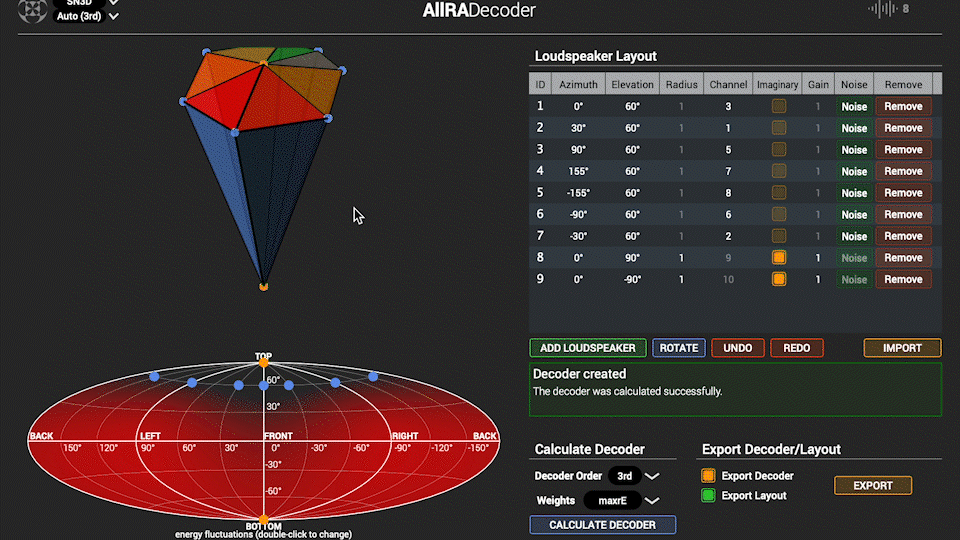Toggle Imaginary for loudspeaker 7
The width and height of the screenshot is (960, 540).
coord(779,236)
